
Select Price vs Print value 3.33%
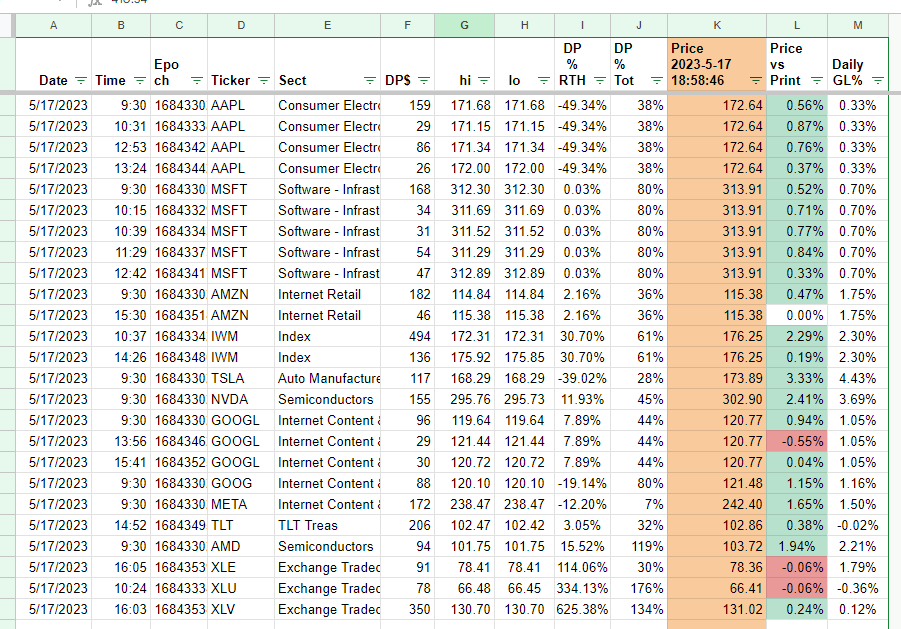pos(796,378)
